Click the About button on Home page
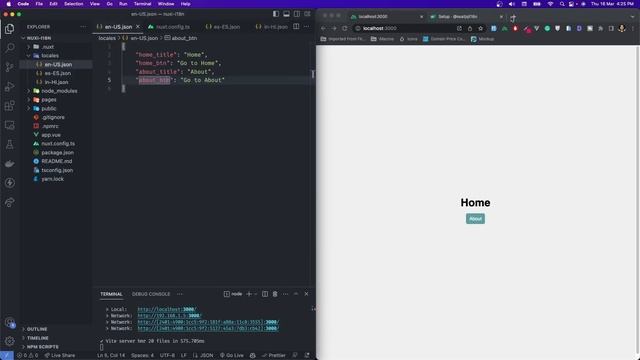 (x=476, y=219)
